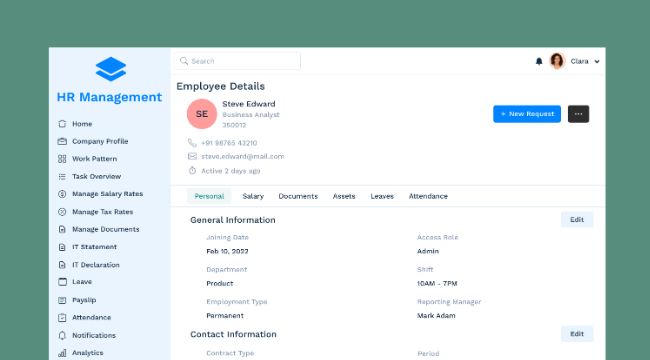Switch to the Salary tab
The width and height of the screenshot is (650, 360).
pyautogui.click(x=253, y=196)
